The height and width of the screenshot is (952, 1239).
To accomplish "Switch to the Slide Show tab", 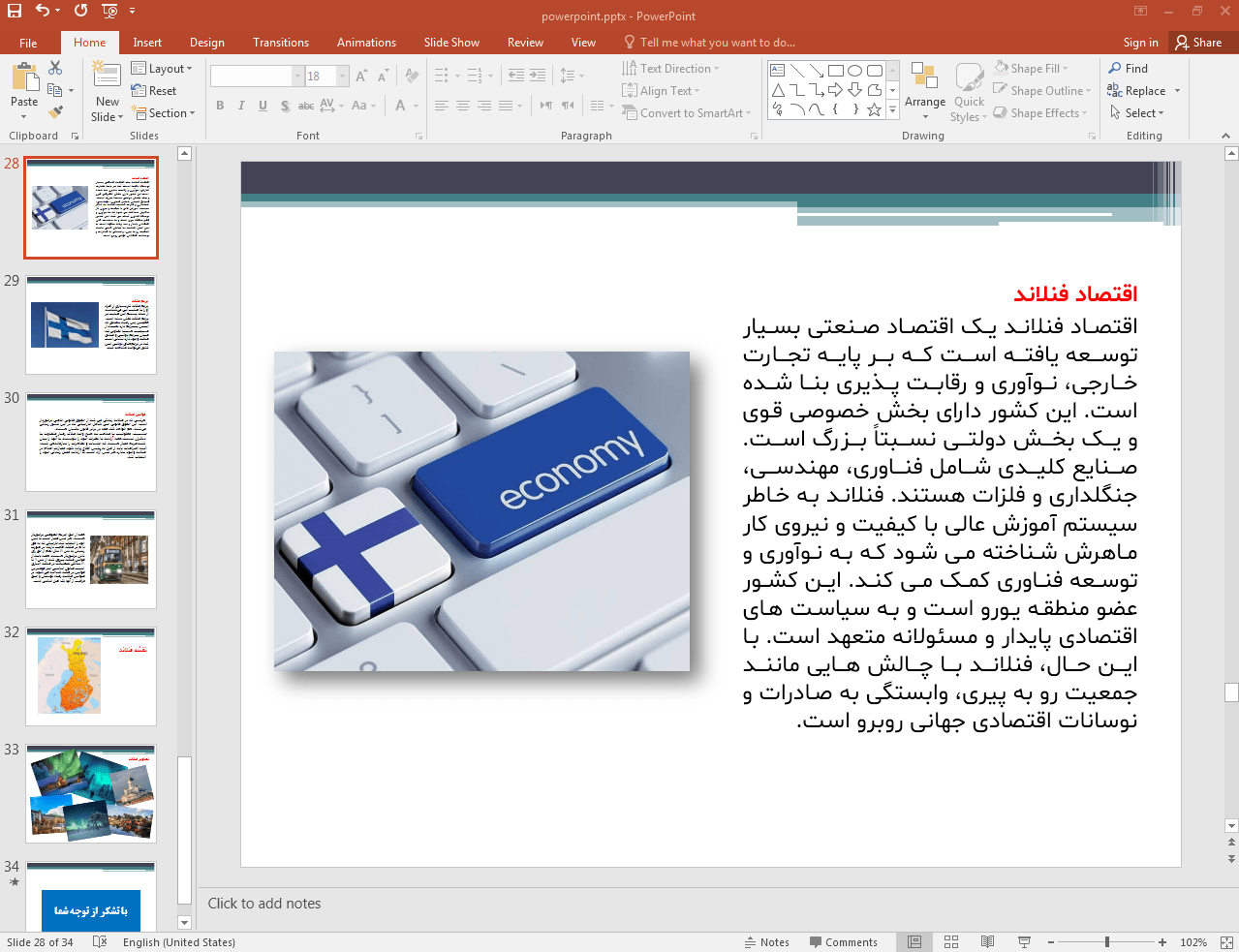I will point(451,43).
